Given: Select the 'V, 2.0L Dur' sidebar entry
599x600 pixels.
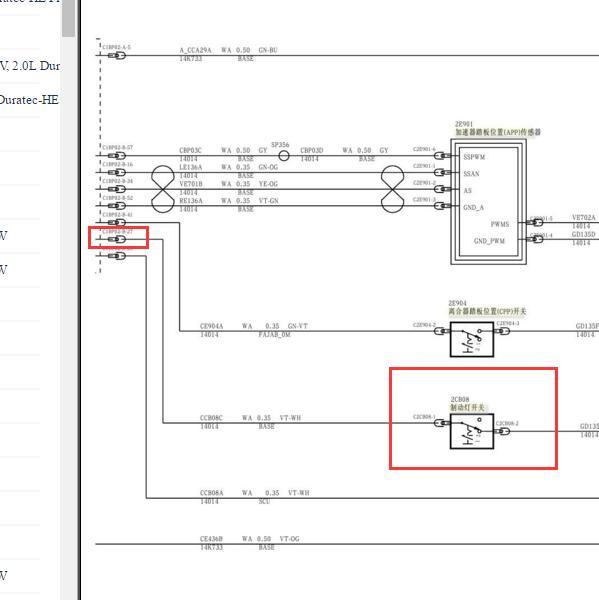Looking at the screenshot, I should [30, 66].
